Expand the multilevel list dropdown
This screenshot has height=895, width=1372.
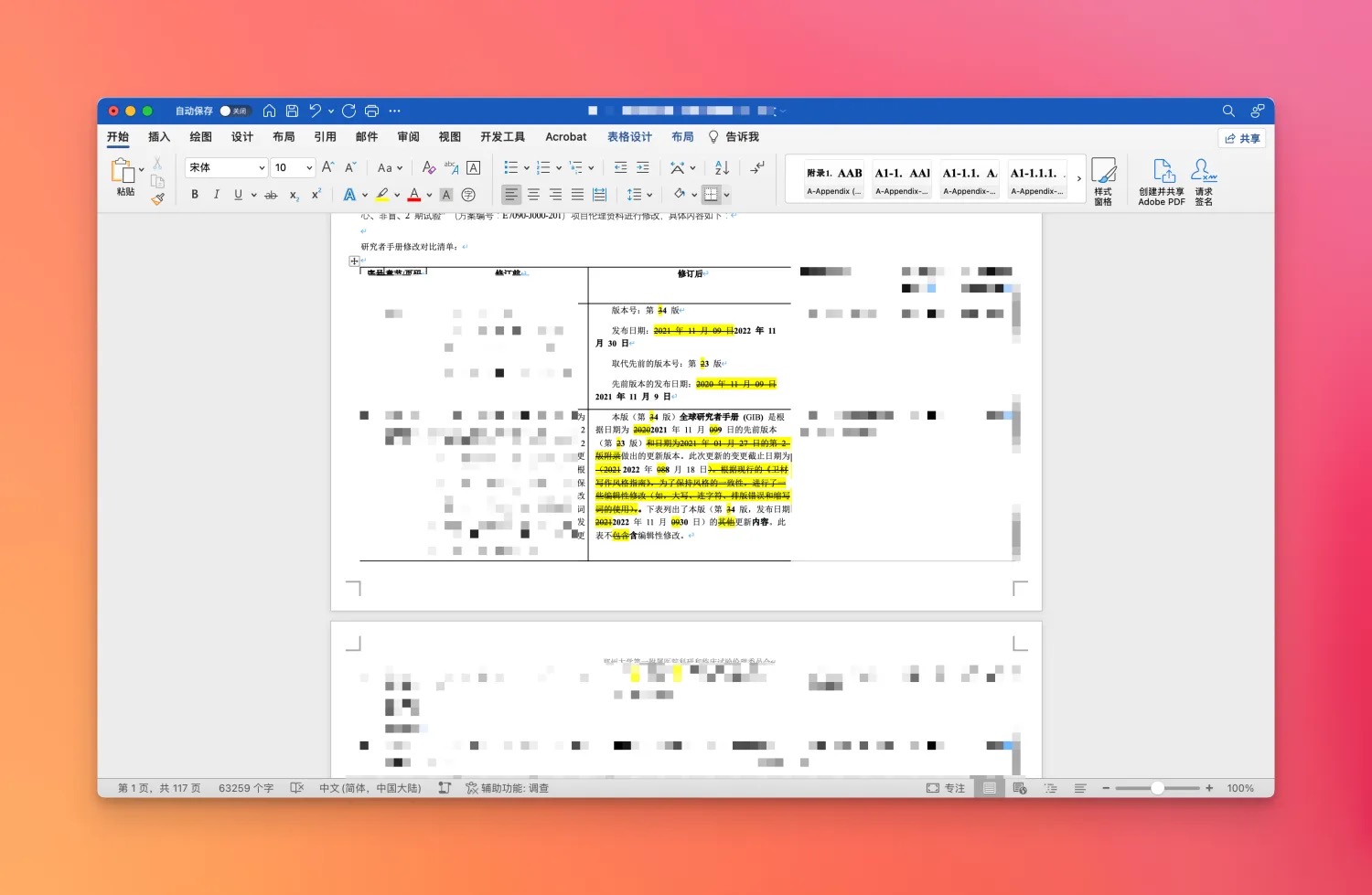coord(591,167)
